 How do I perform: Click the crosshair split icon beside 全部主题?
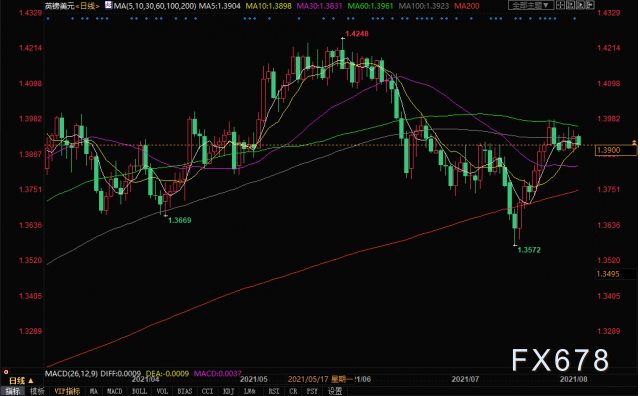tap(561, 5)
